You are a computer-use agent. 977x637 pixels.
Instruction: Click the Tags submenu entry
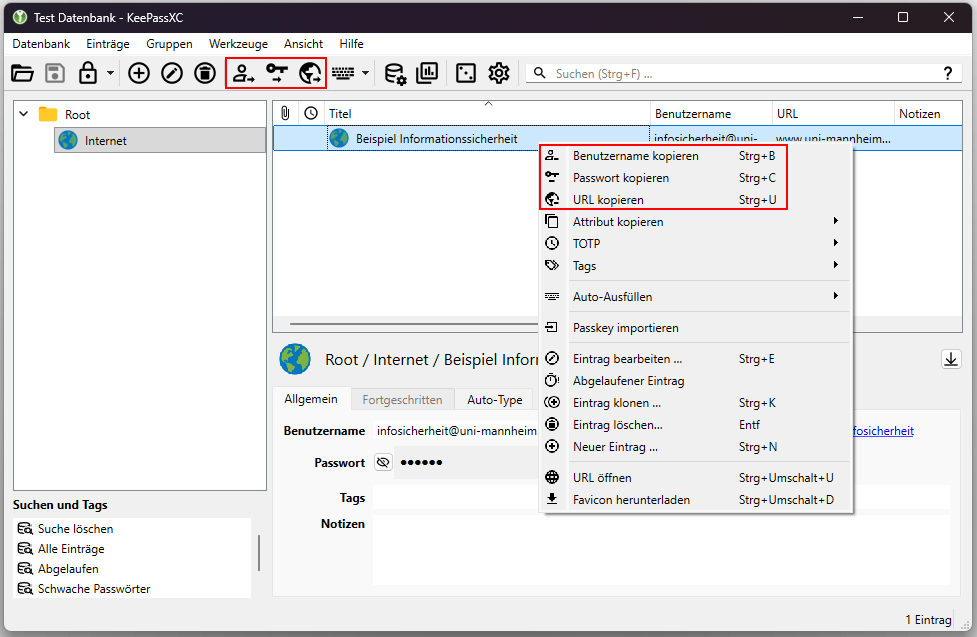tap(695, 265)
